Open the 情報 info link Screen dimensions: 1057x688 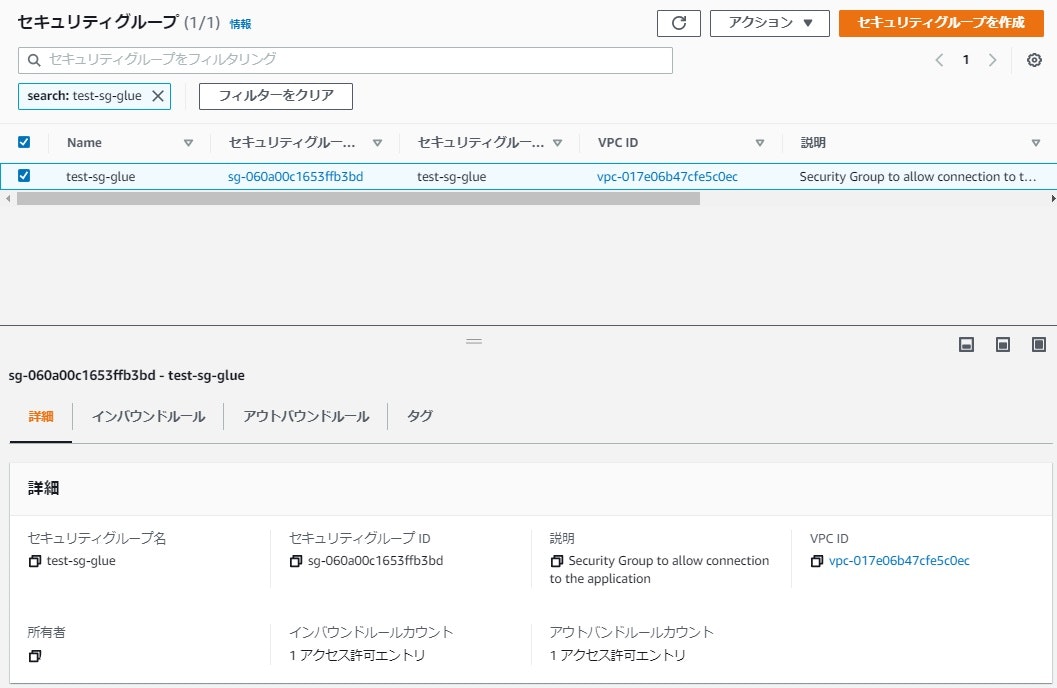pyautogui.click(x=240, y=24)
